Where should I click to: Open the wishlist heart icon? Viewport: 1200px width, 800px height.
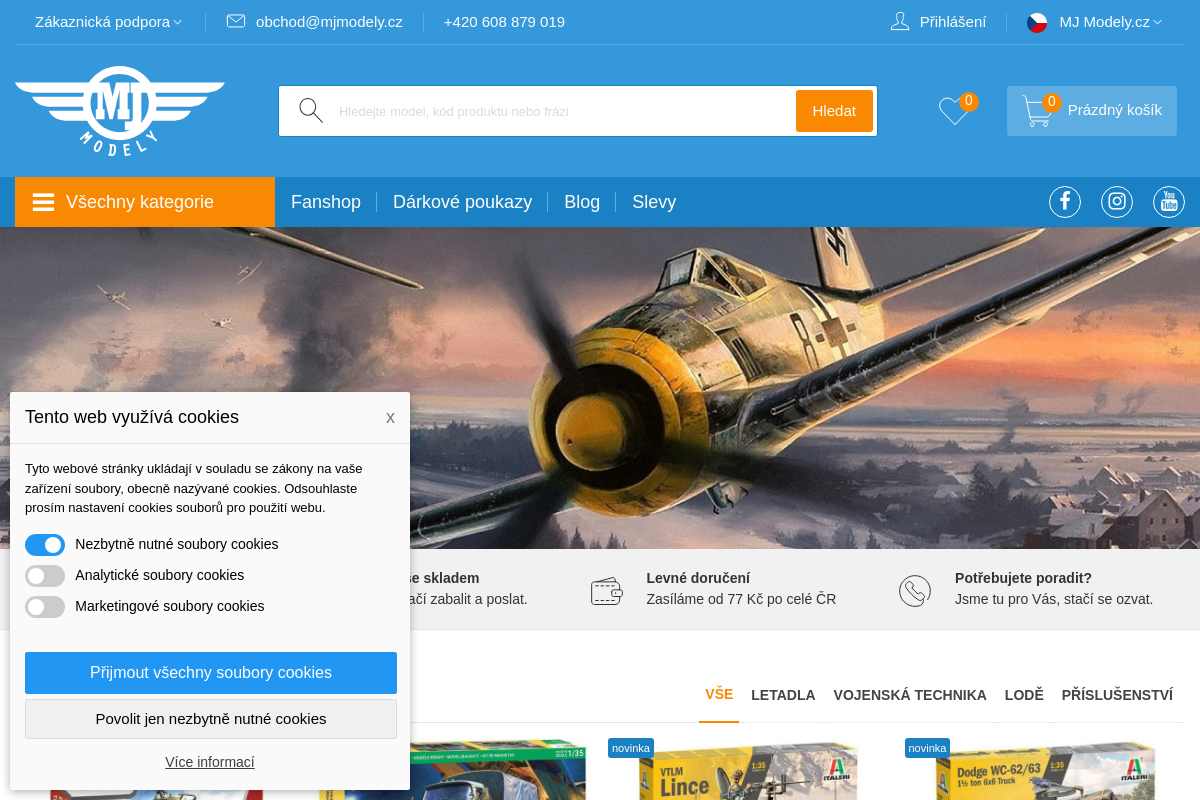pyautogui.click(x=954, y=111)
